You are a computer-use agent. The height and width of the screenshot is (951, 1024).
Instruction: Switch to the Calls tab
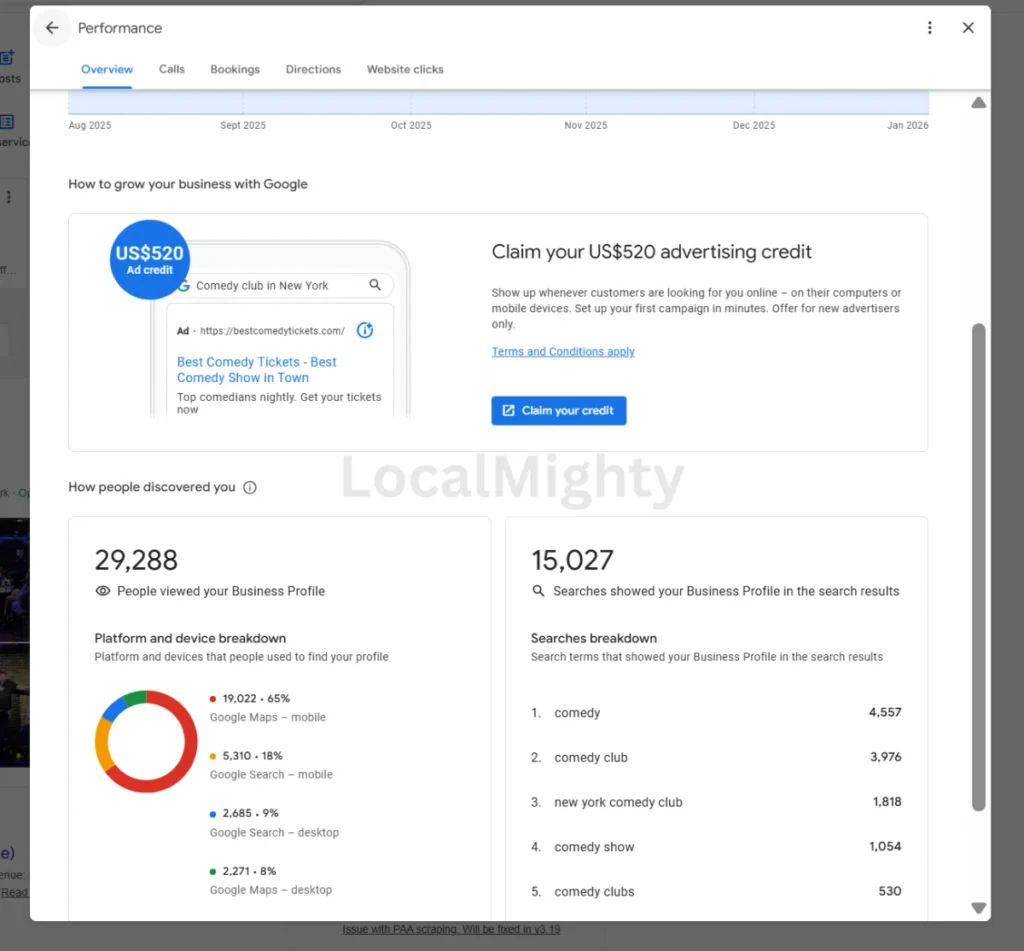click(x=171, y=69)
